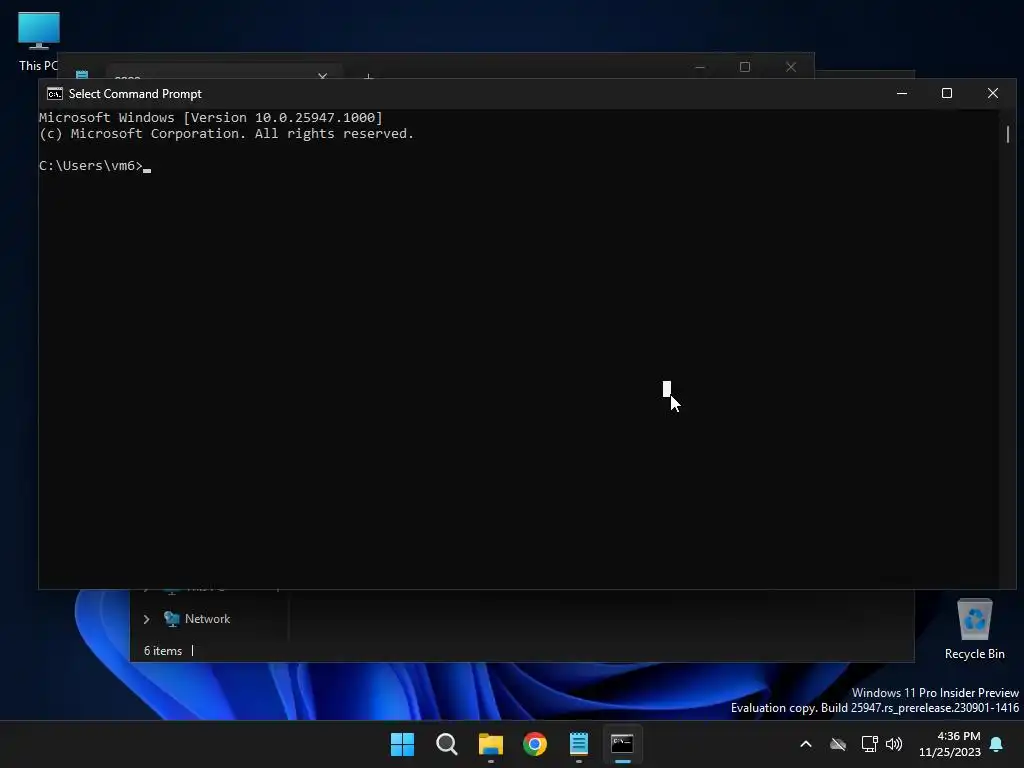Click the 'Select Command Prompt' title text

(x=135, y=94)
